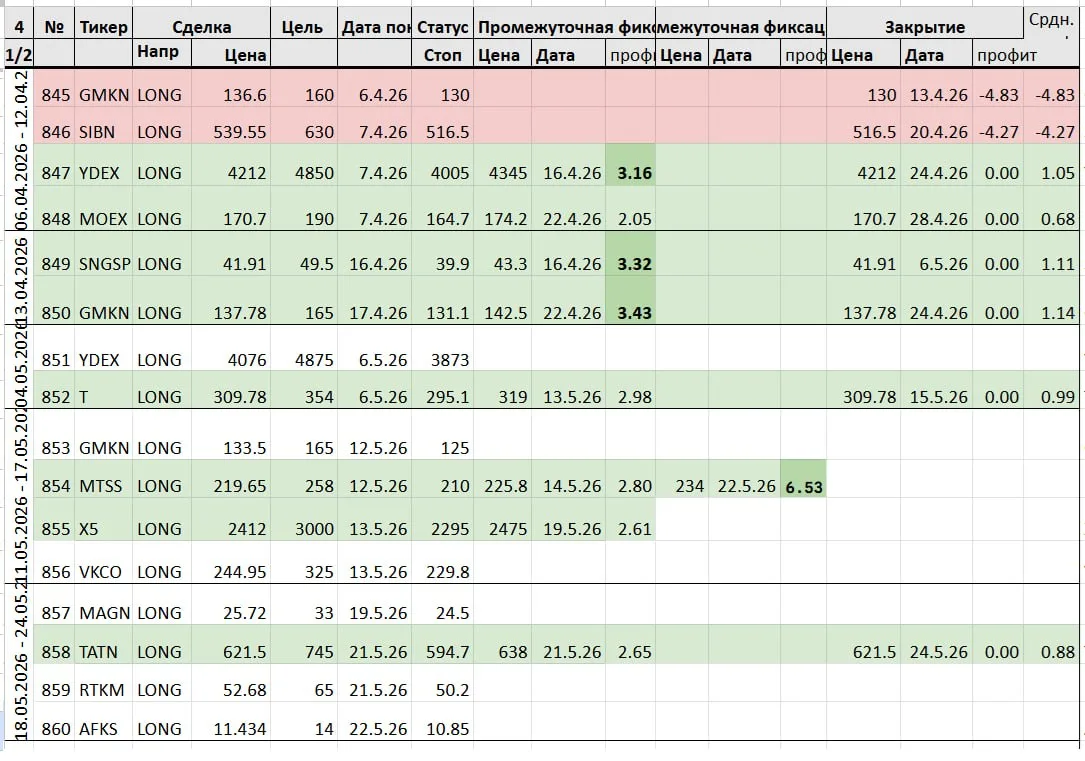1085x761 pixels.
Task: Click the Сделка merged header cell
Action: click(x=201, y=27)
